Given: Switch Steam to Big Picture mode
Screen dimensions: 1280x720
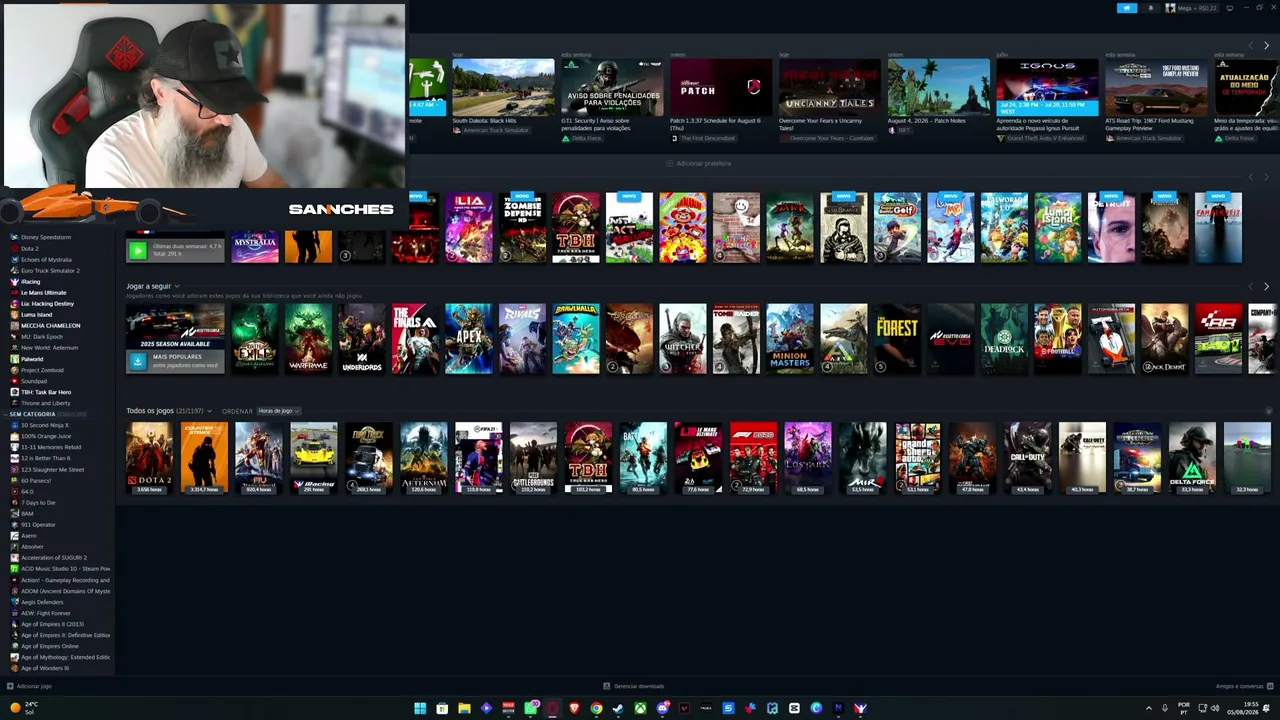Looking at the screenshot, I should (x=1230, y=8).
